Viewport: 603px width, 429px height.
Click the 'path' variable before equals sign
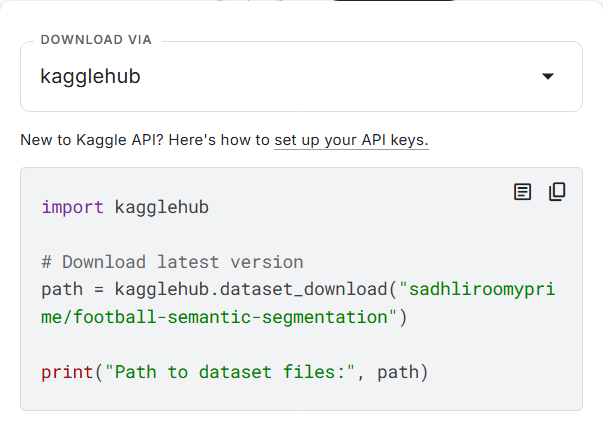61,290
